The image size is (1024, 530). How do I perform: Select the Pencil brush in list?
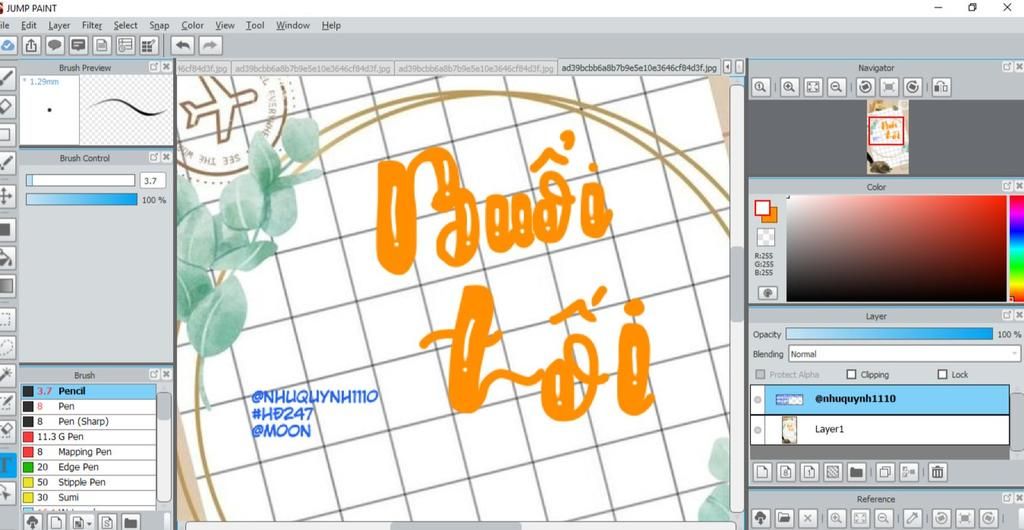pos(88,392)
